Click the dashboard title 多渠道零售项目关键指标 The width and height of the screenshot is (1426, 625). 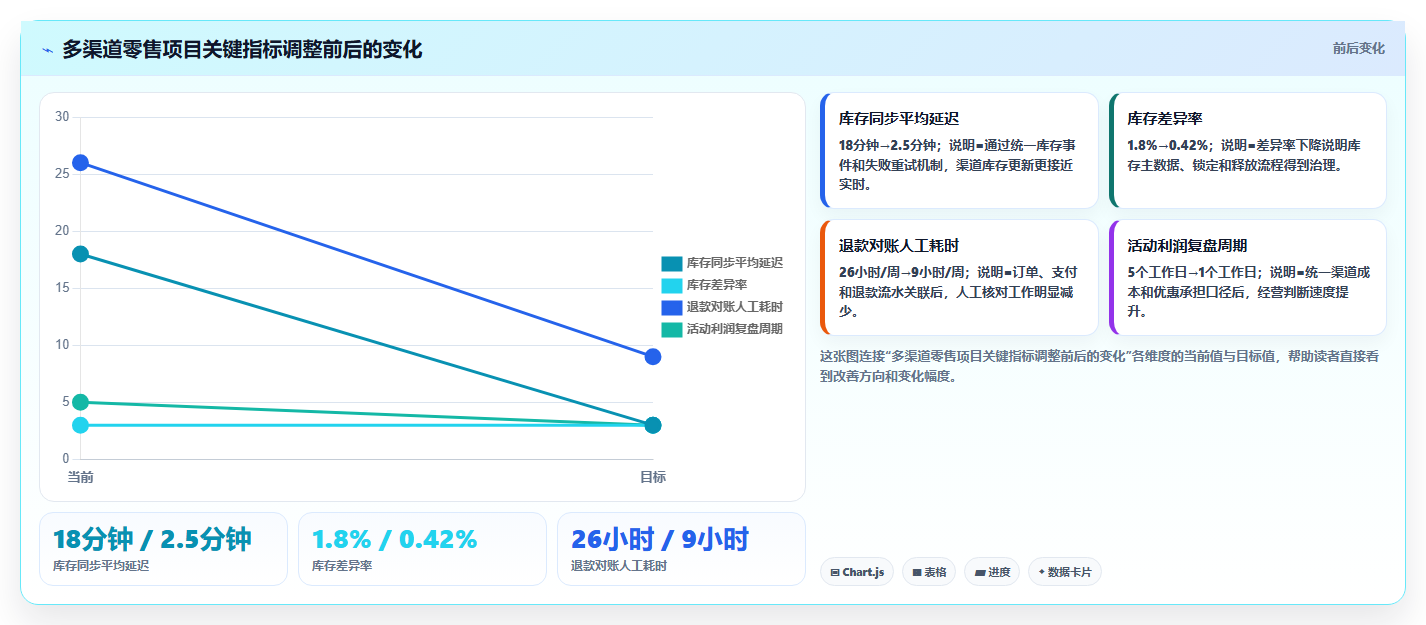(242, 49)
